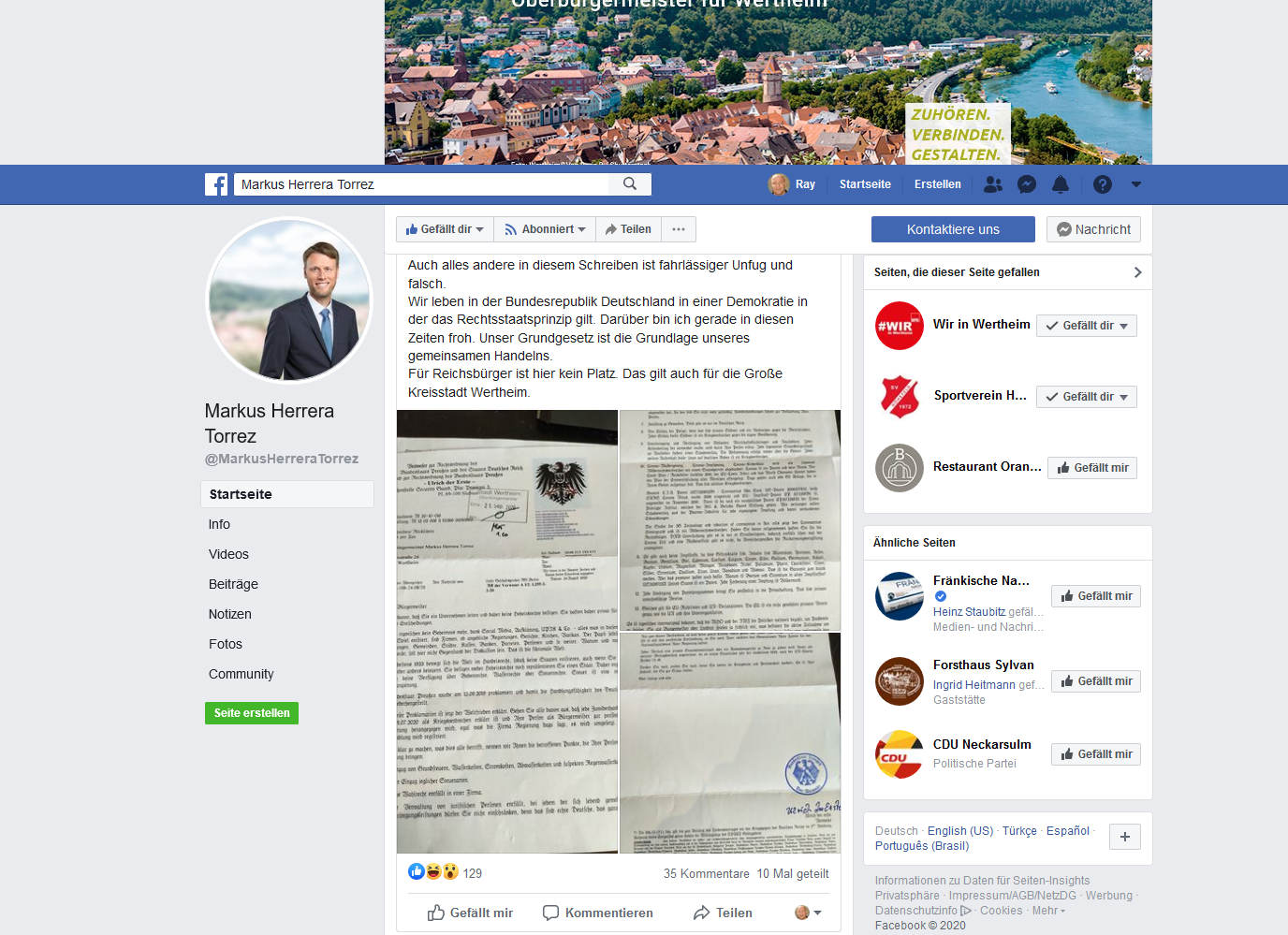The width and height of the screenshot is (1288, 935).
Task: Click the Markus Herrera Torrez search field
Action: pos(421,184)
